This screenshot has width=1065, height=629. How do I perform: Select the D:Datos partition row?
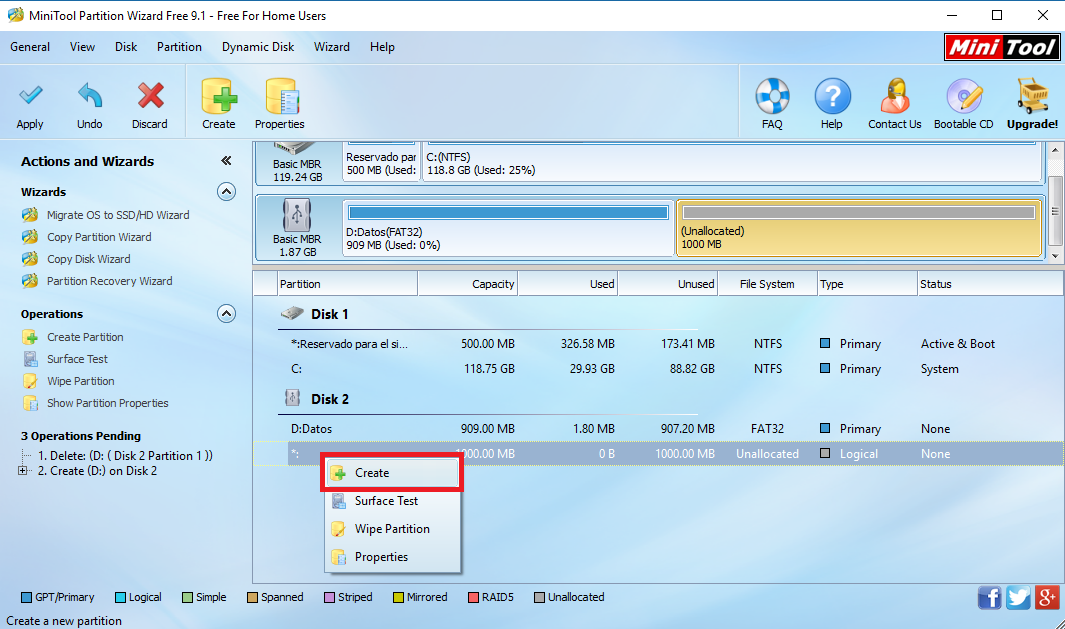click(658, 429)
